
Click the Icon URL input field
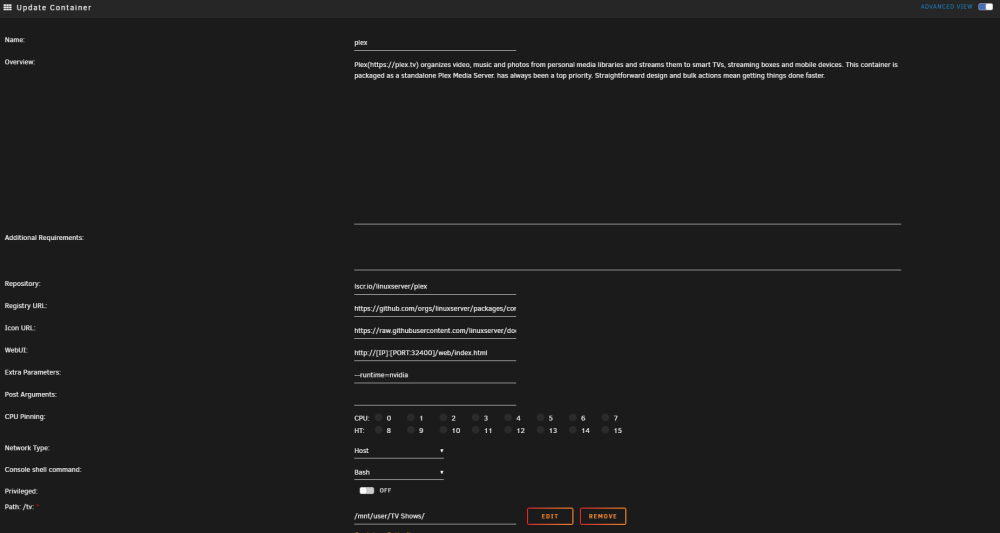pyautogui.click(x=435, y=331)
